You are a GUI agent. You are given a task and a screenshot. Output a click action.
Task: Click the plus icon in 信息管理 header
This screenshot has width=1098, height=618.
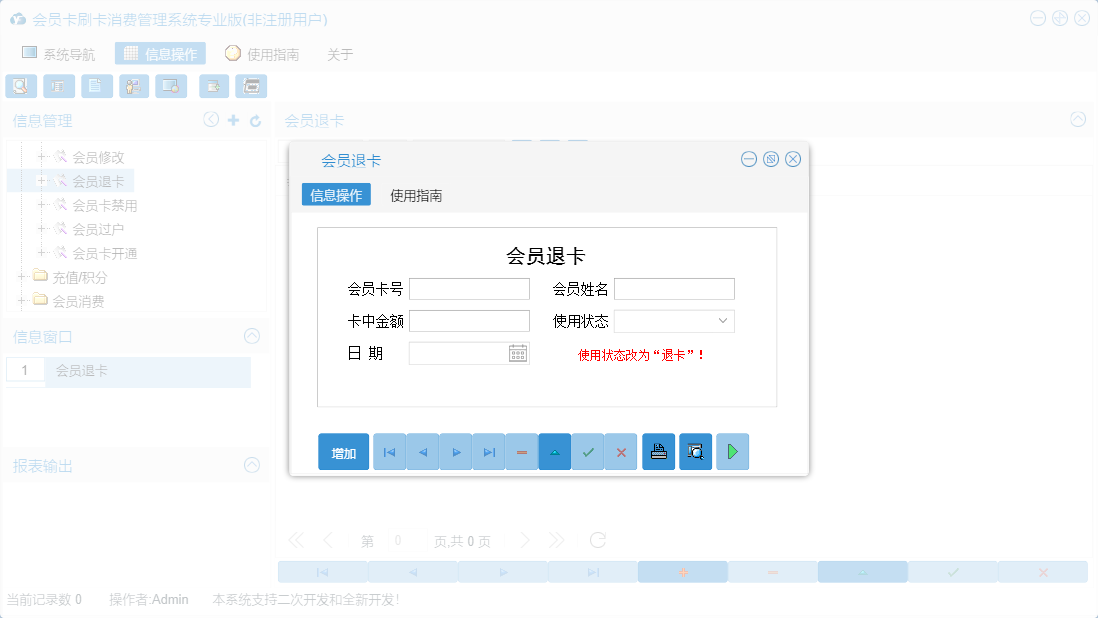click(x=231, y=119)
